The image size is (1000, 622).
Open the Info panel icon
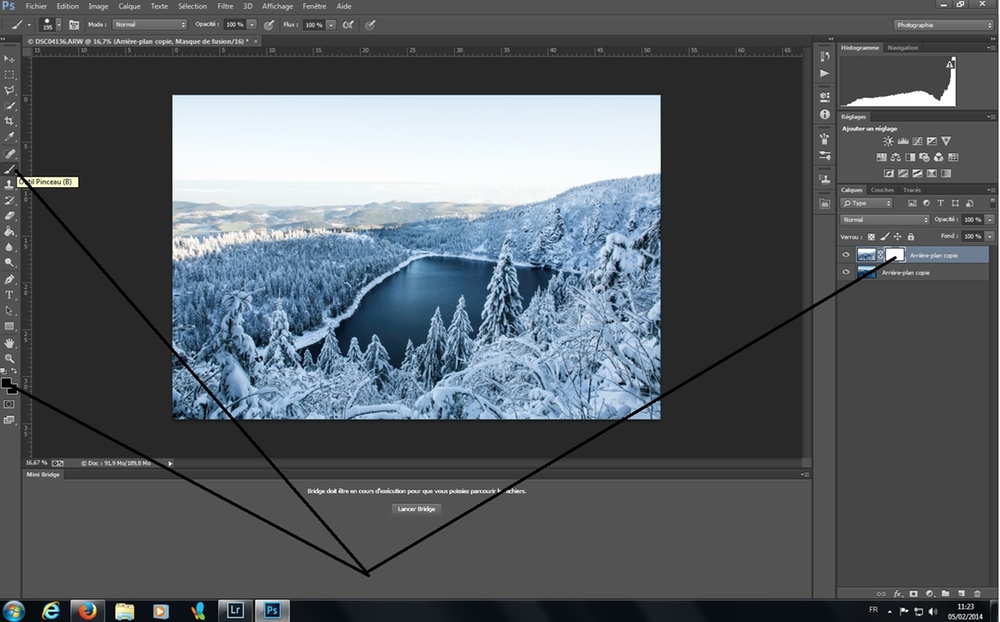(825, 114)
